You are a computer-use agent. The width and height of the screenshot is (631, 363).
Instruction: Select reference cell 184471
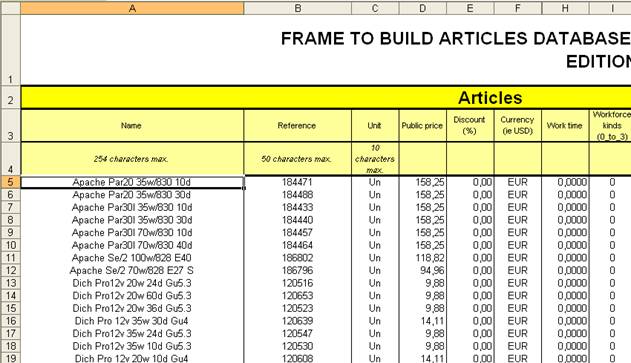298,182
